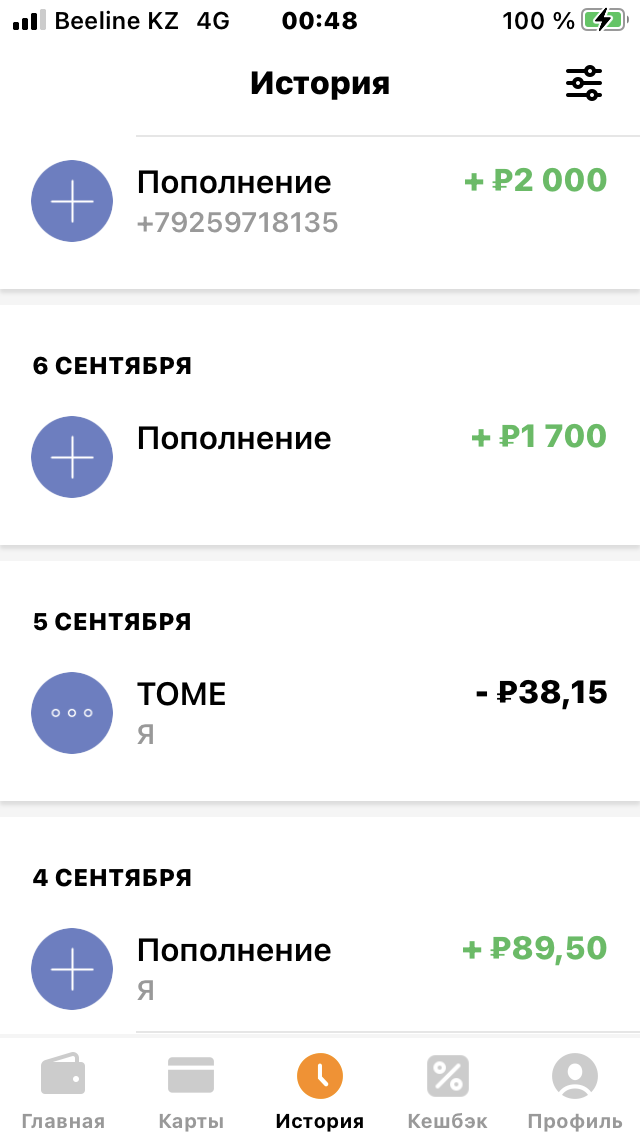Tap the three-dots icon next to TOME
The height and width of the screenshot is (1136, 640).
[x=72, y=713]
